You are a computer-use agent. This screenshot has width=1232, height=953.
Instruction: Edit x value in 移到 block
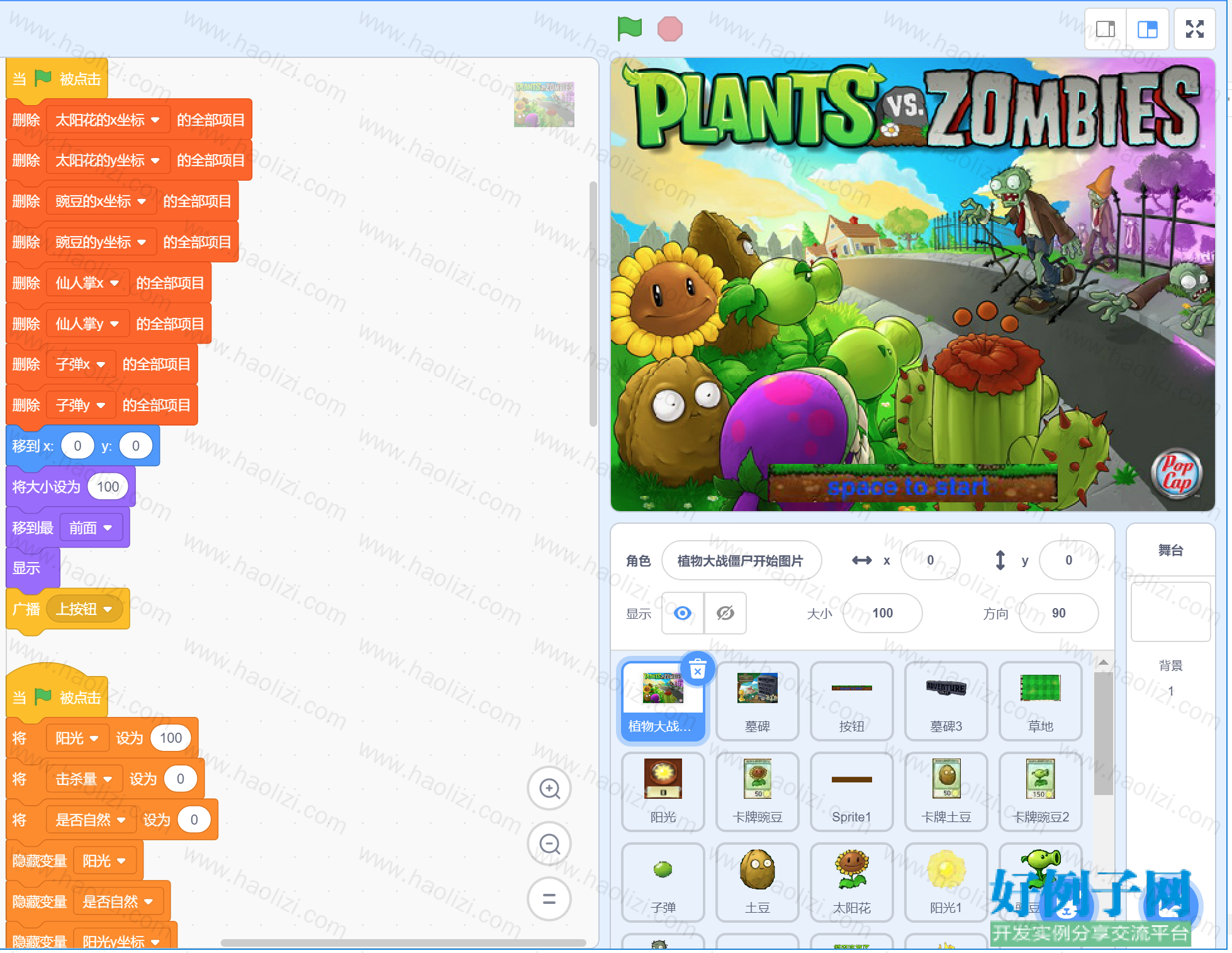(77, 446)
